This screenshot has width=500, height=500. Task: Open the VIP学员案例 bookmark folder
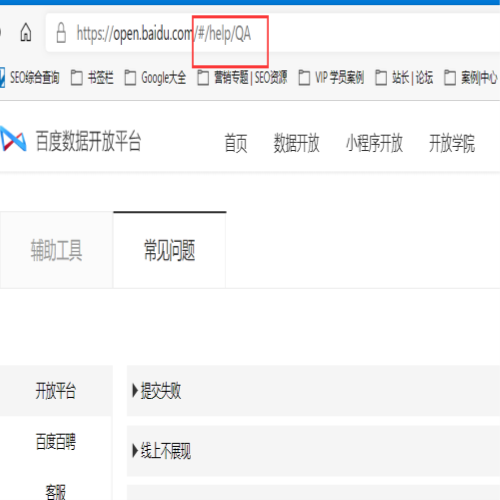(x=331, y=78)
